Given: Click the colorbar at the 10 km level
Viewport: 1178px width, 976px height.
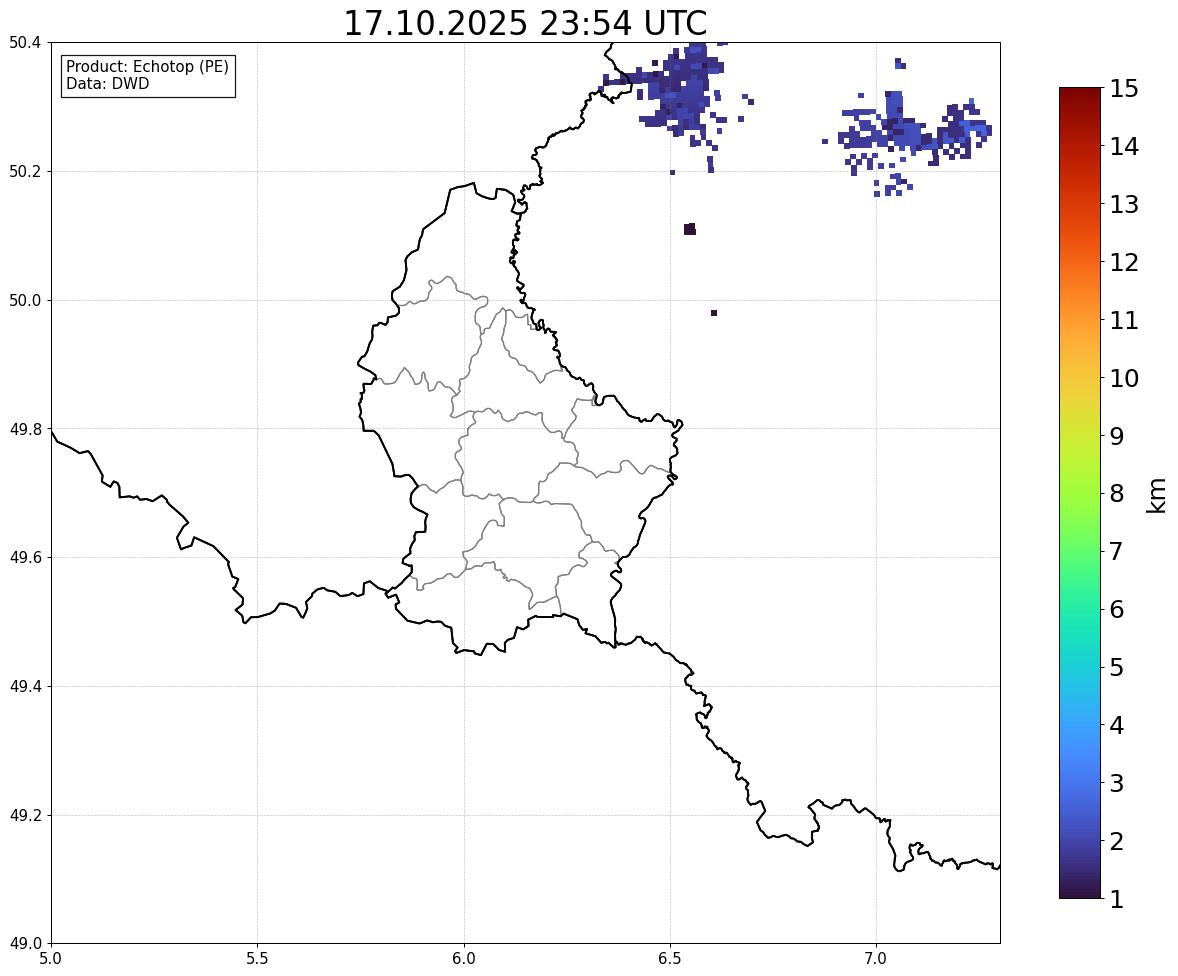Looking at the screenshot, I should (x=1080, y=378).
